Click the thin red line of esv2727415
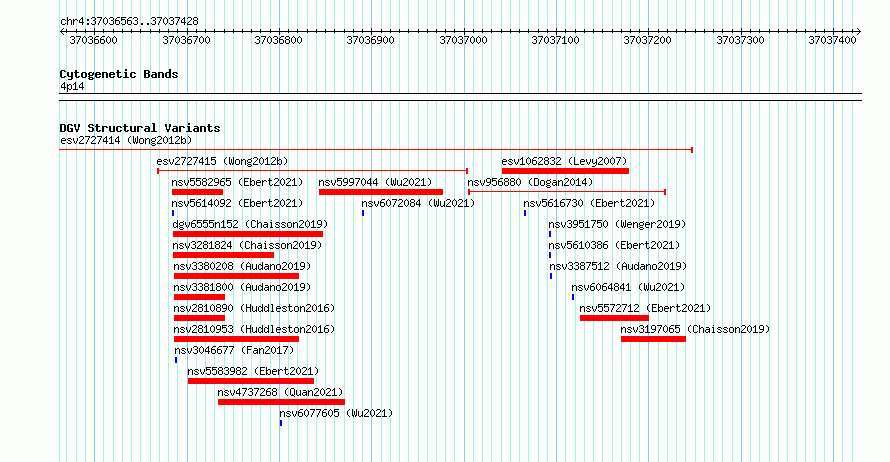 tap(313, 171)
